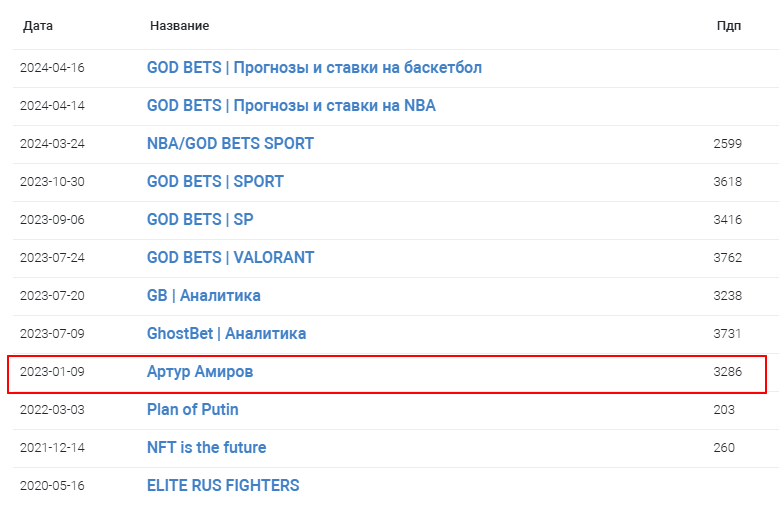The height and width of the screenshot is (519, 784).
Task: Click GB | Аналитика link
Action: [x=204, y=296]
